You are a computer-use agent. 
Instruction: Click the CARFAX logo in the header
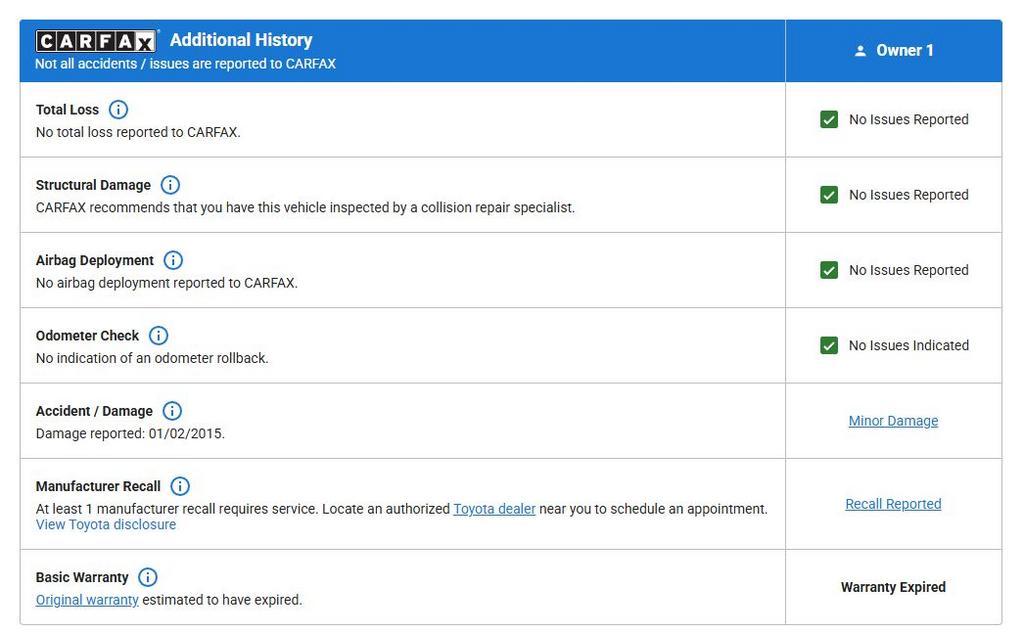(x=96, y=41)
